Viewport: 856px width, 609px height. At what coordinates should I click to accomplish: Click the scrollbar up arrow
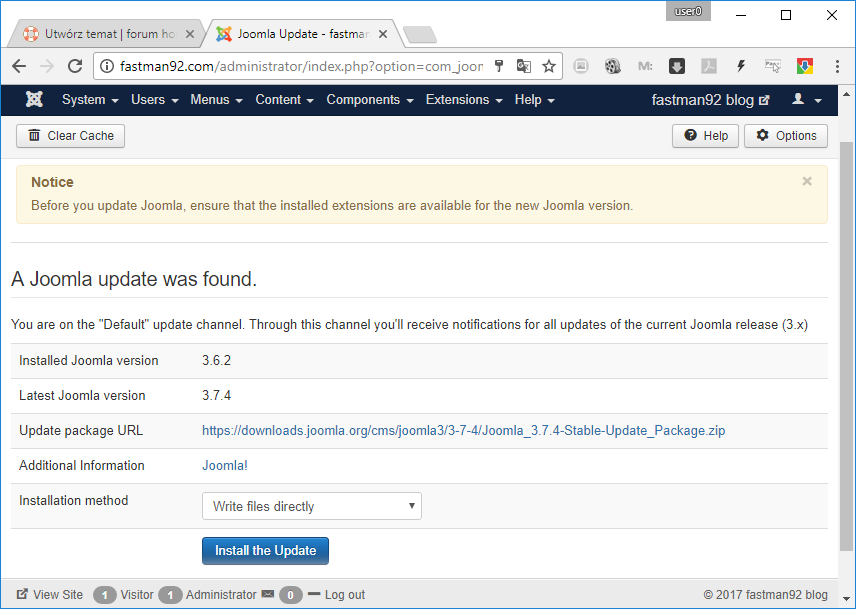[847, 93]
